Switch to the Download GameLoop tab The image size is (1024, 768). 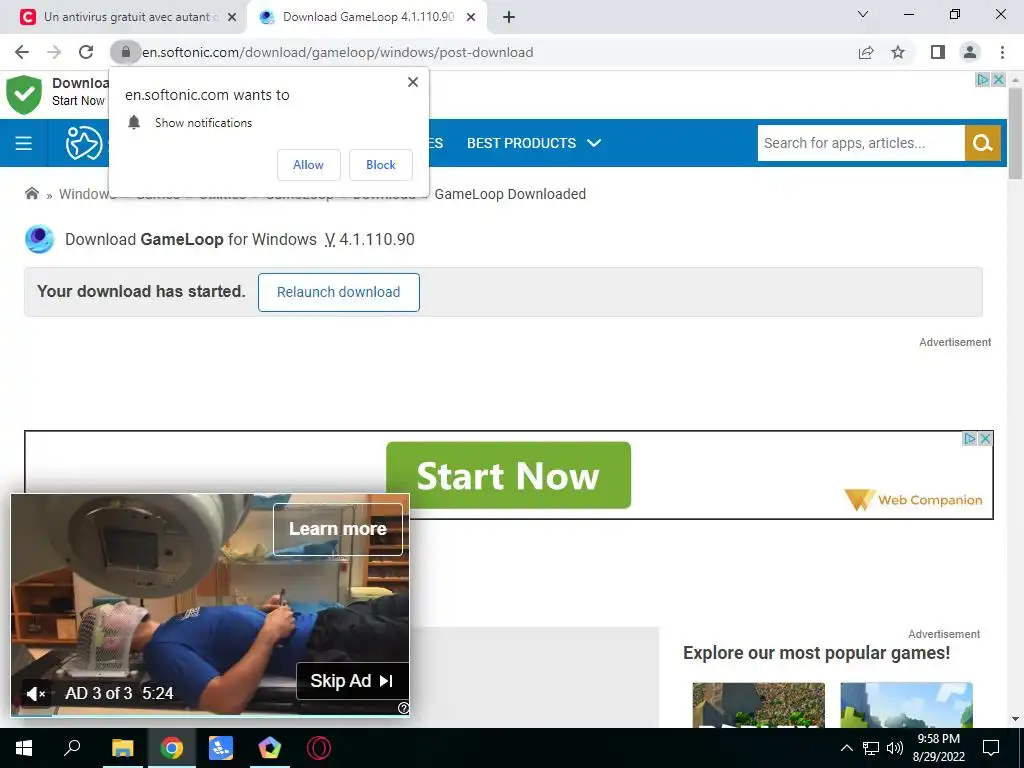[368, 18]
